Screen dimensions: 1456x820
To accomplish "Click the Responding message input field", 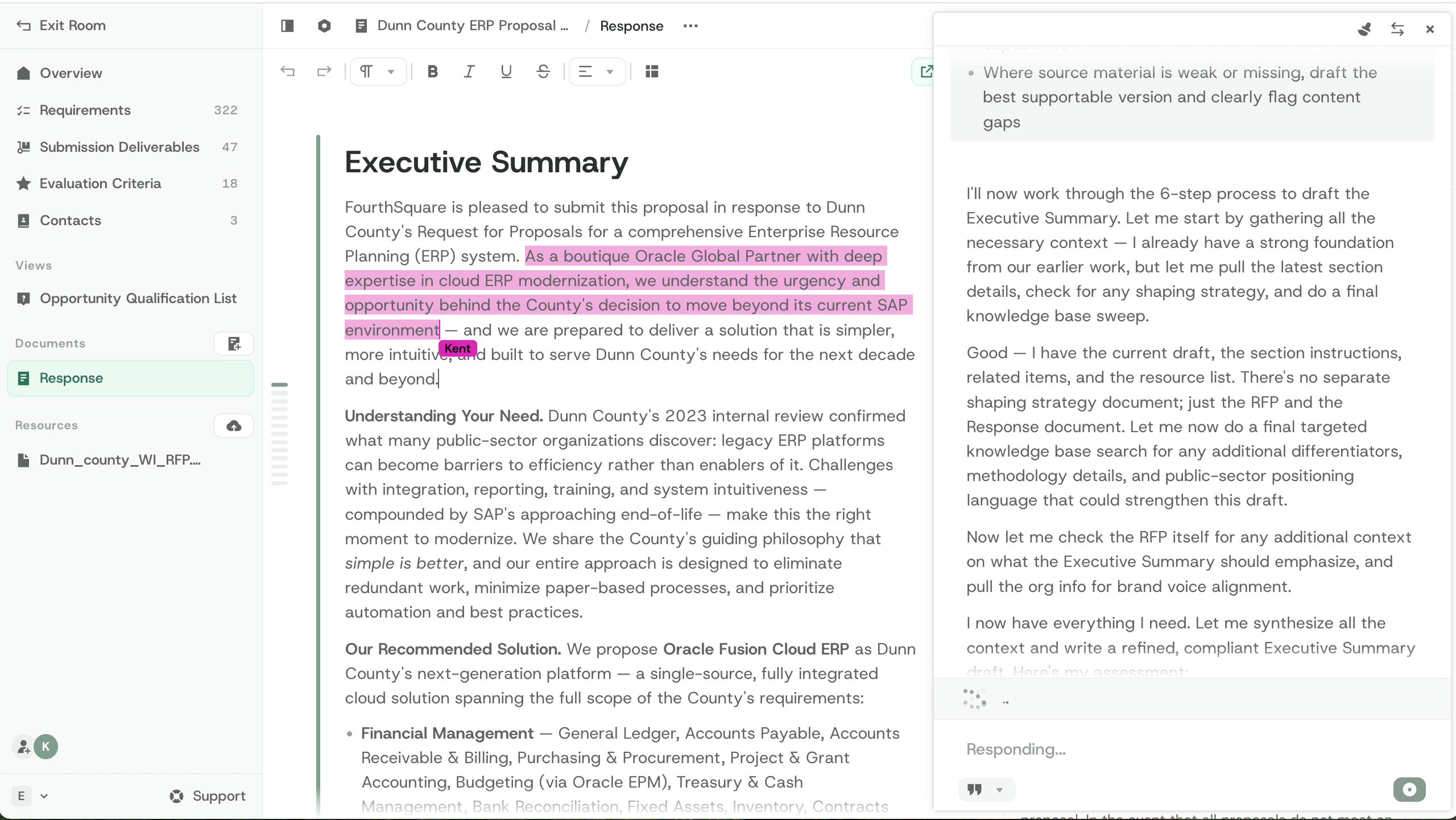I will (1192, 749).
